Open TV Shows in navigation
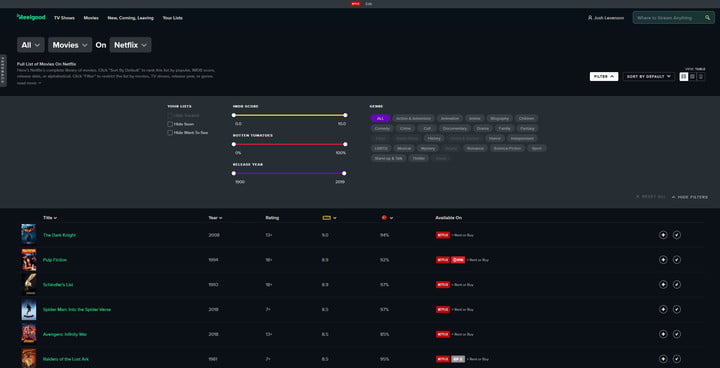 pos(64,18)
